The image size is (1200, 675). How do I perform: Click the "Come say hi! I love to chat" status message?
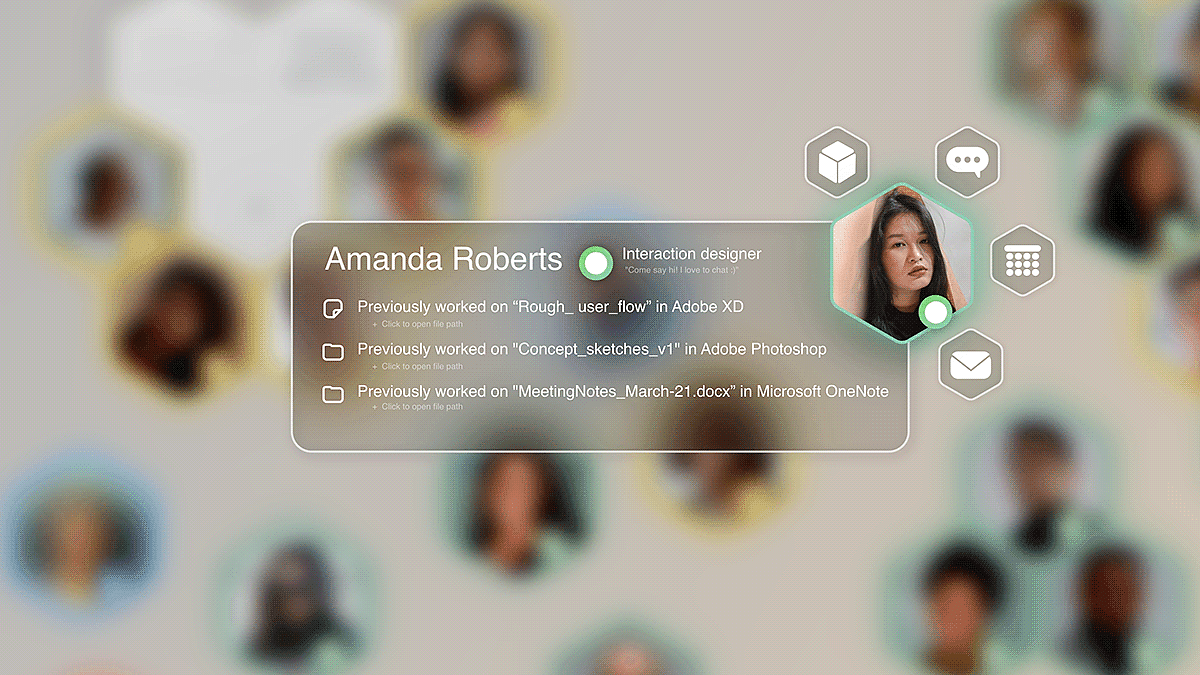coord(682,271)
